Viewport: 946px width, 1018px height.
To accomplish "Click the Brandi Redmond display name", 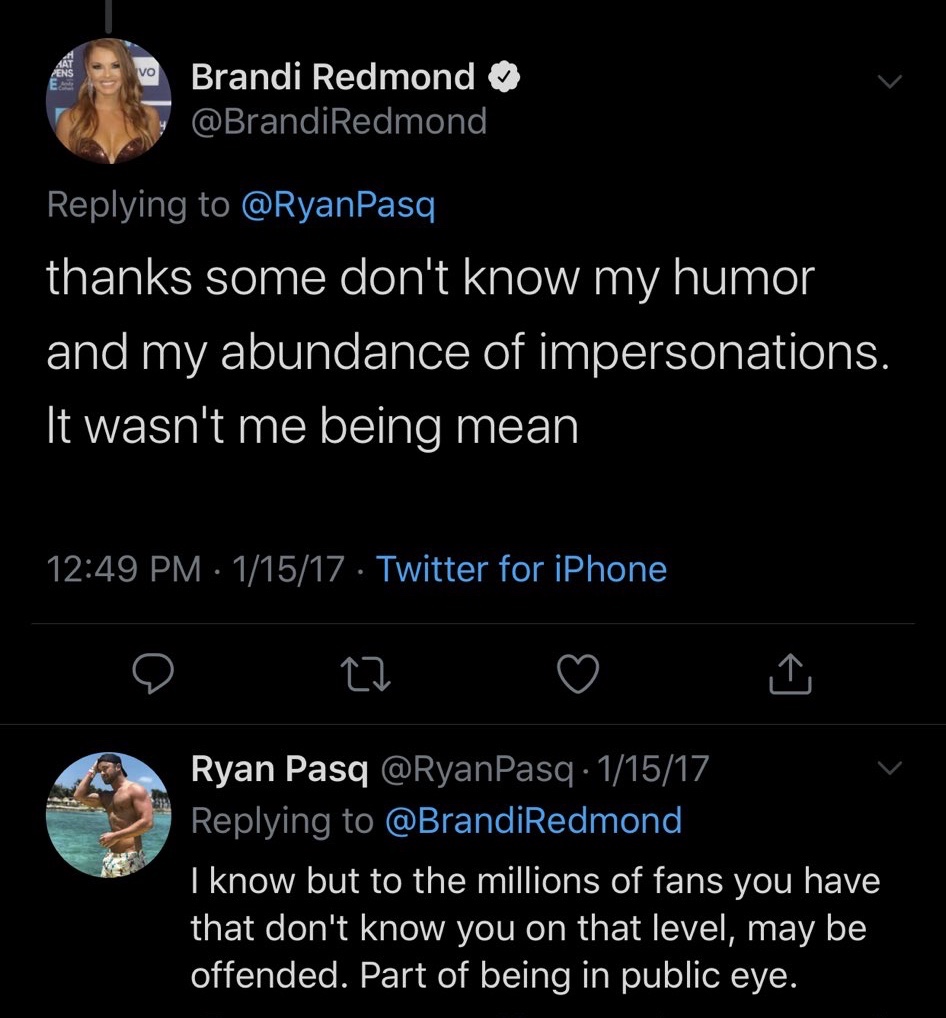I will click(332, 76).
